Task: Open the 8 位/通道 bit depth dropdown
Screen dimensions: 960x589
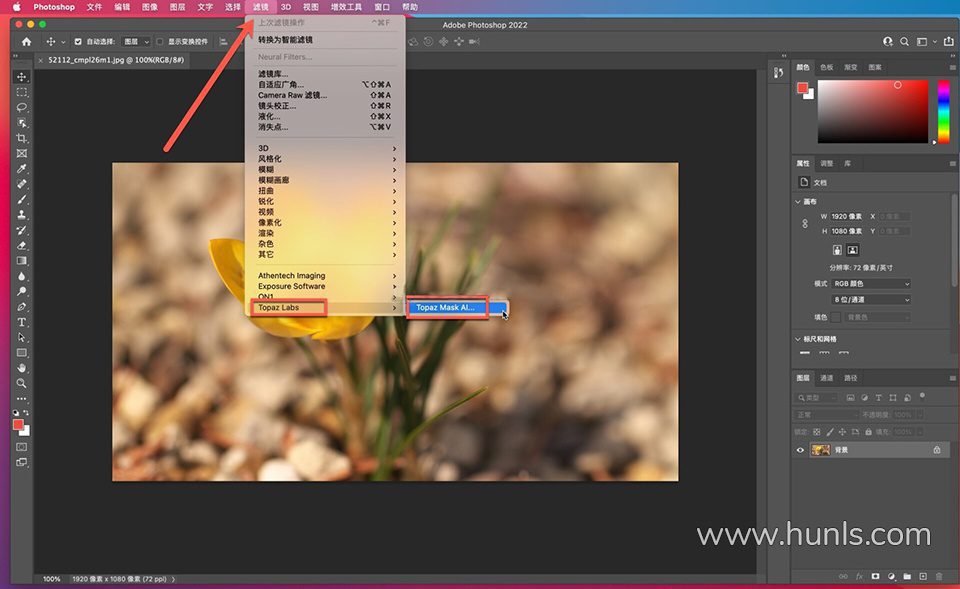Action: coord(871,299)
